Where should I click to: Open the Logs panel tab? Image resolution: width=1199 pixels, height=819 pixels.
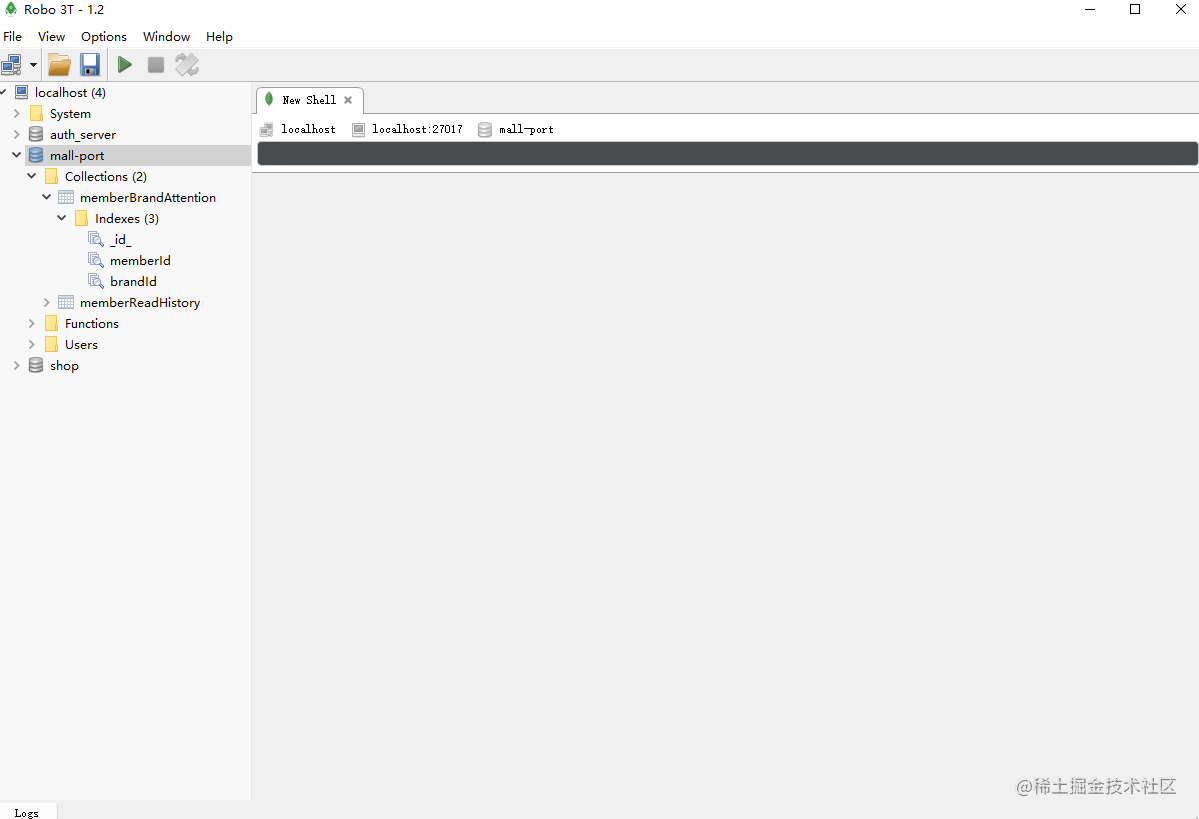27,812
